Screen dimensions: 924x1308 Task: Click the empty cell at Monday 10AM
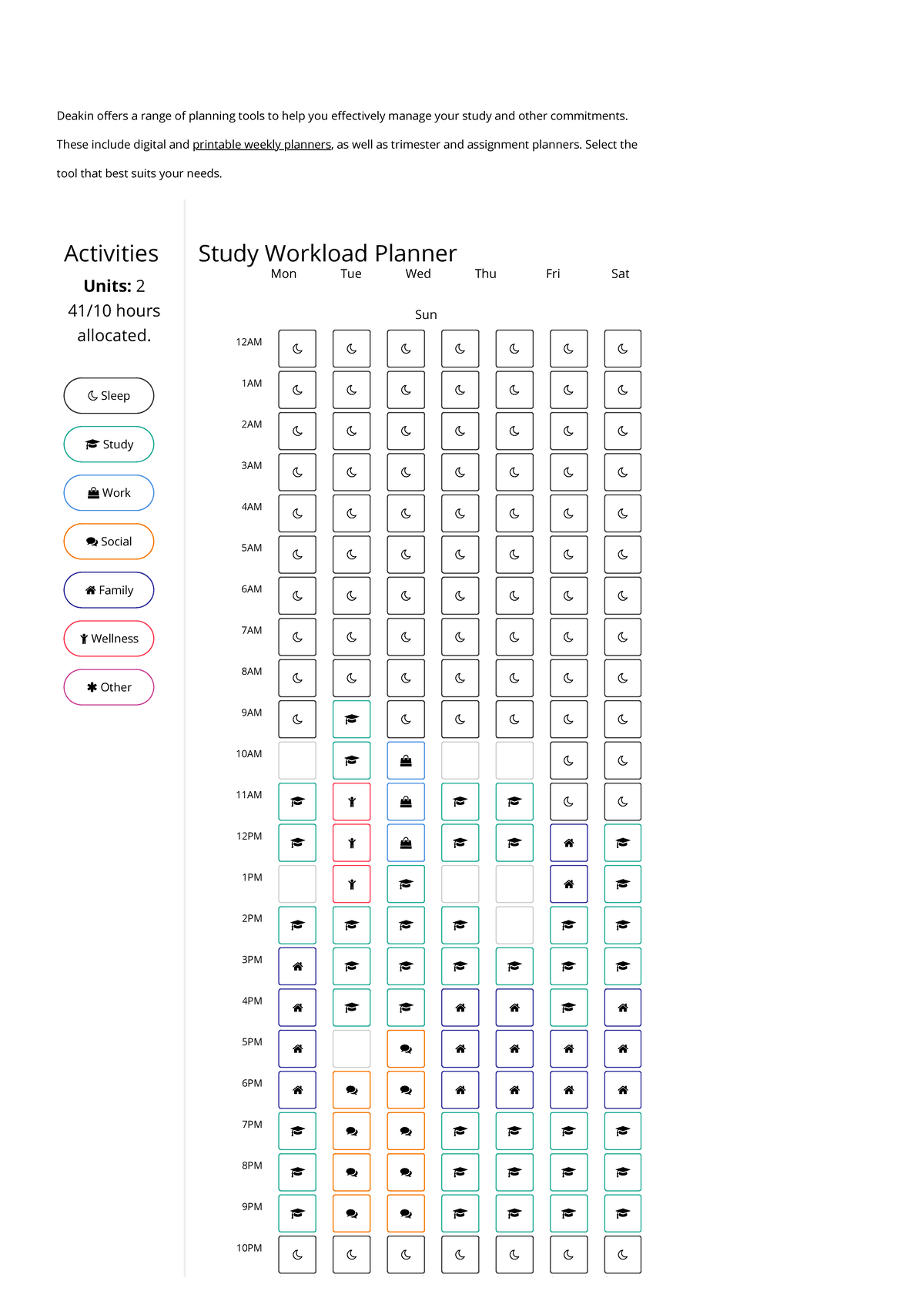pos(297,760)
